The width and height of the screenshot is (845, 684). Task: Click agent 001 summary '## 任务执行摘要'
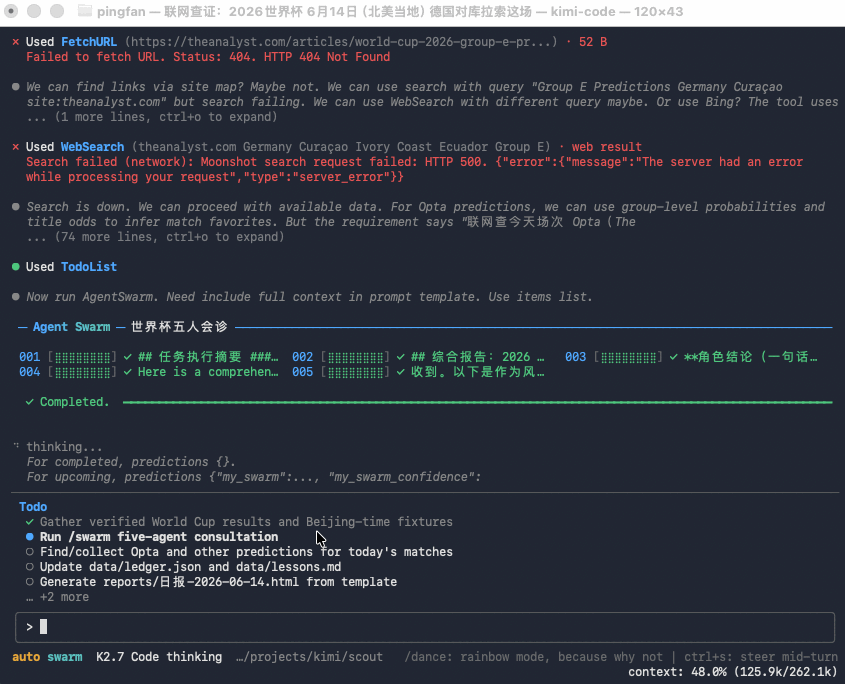pos(208,357)
